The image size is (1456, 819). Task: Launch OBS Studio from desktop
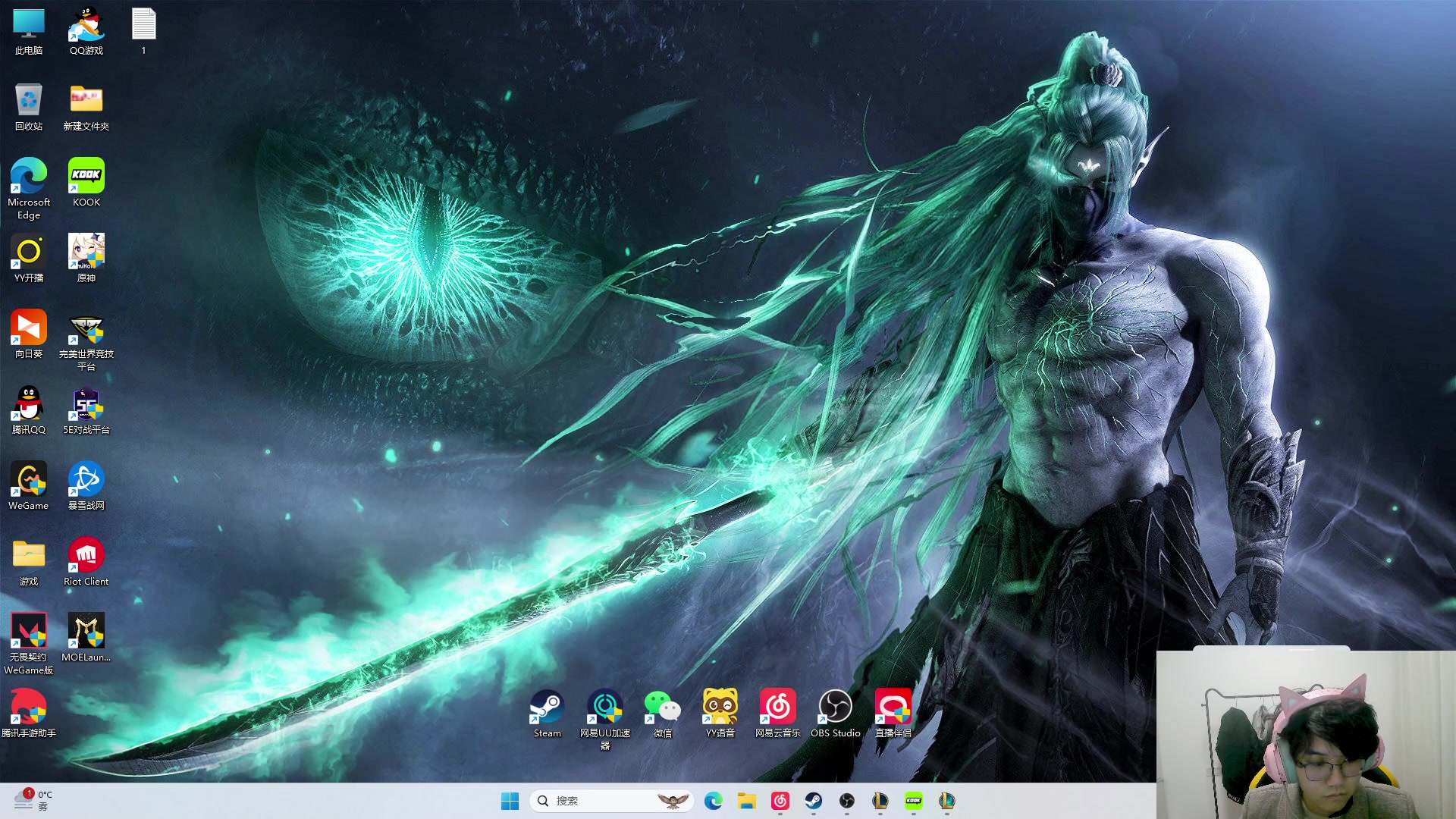(x=835, y=708)
